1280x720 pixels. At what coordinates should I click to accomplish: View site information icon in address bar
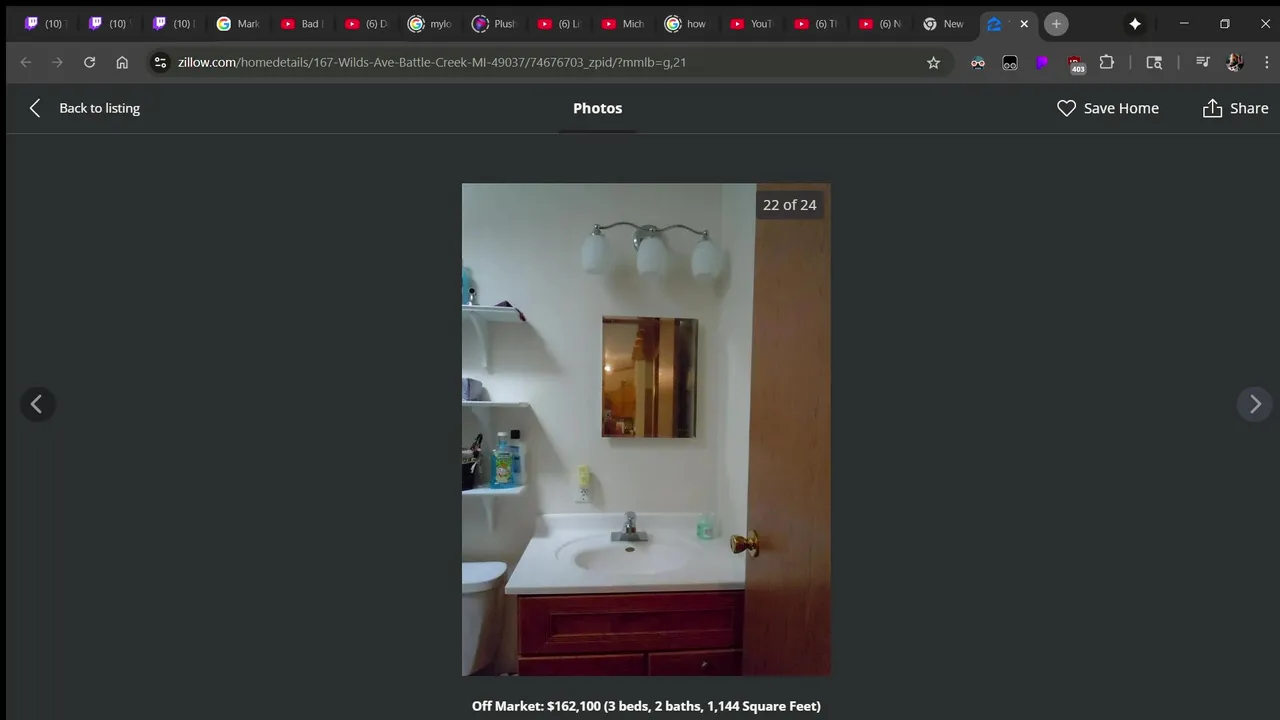point(160,62)
